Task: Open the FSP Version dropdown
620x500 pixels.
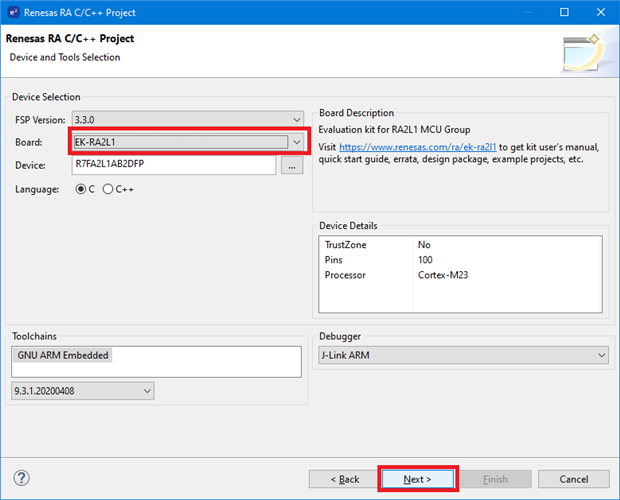Action: tap(186, 120)
